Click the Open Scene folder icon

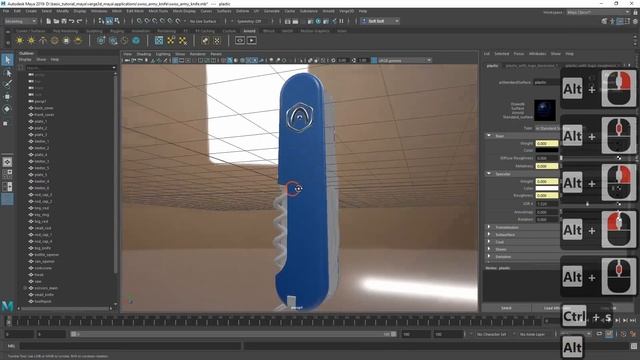tap(56, 21)
